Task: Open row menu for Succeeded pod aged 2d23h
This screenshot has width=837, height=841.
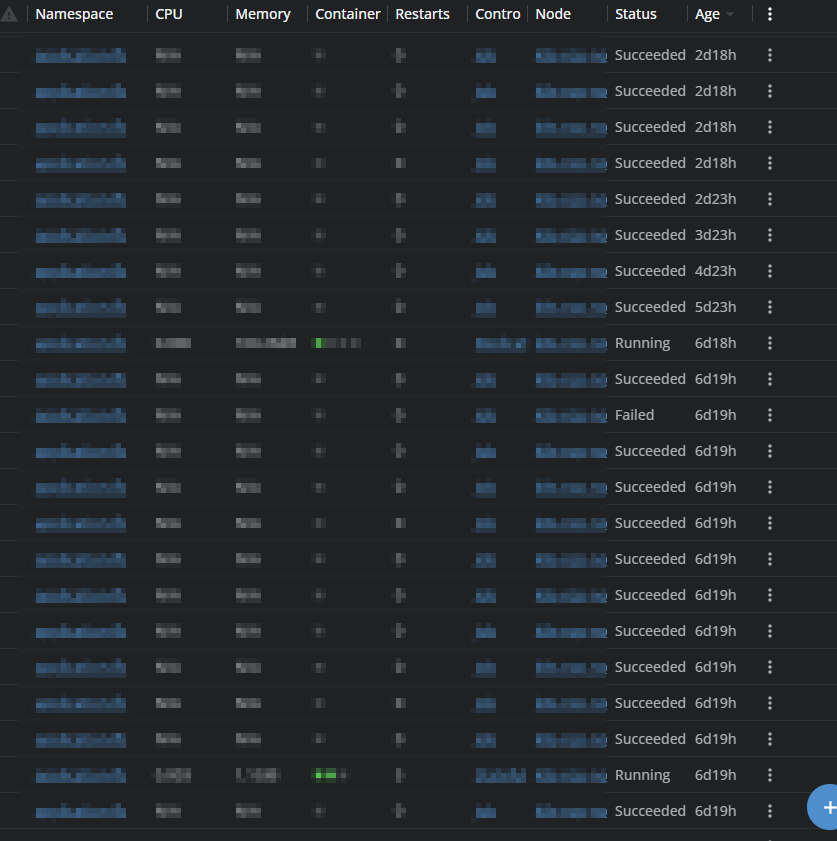Action: pos(769,199)
